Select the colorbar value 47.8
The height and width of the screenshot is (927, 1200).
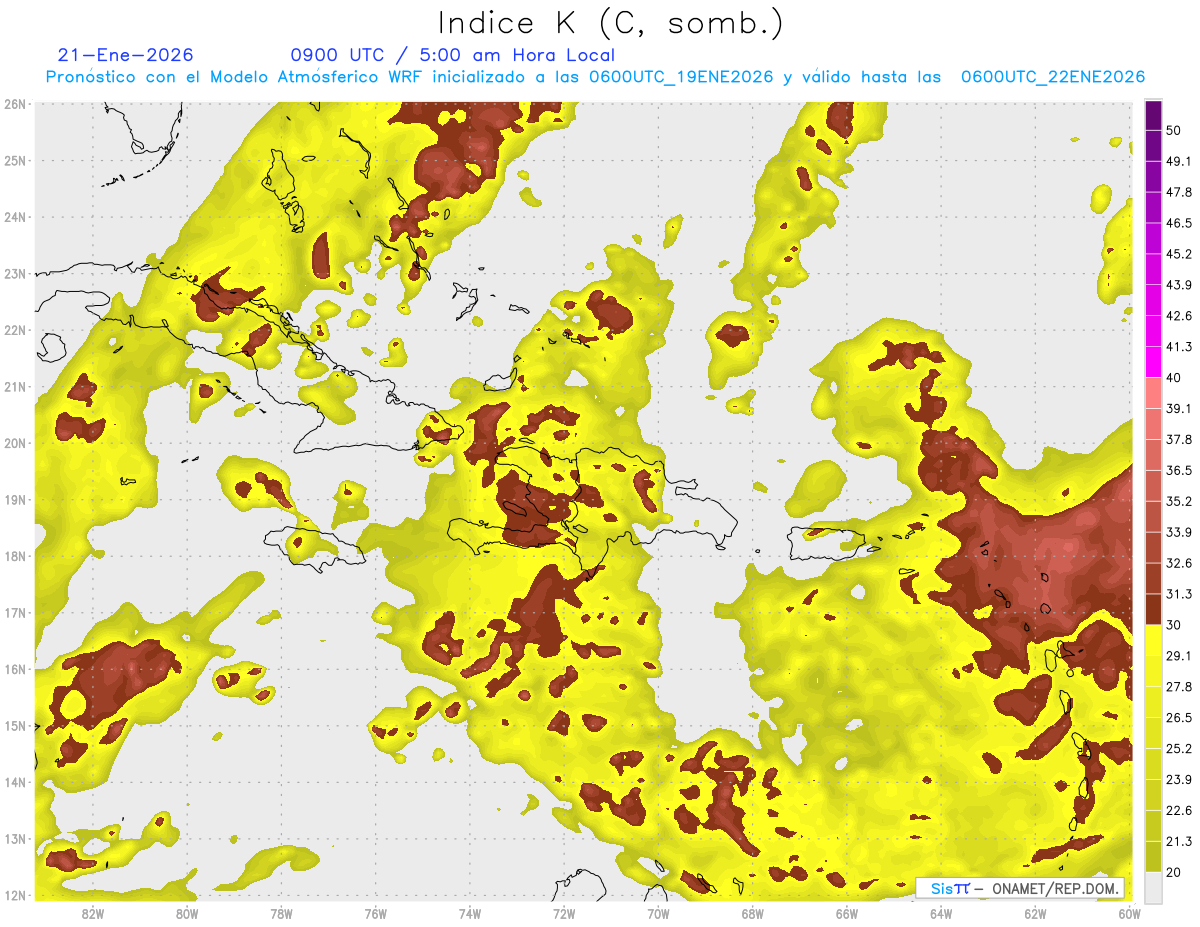coord(1178,192)
